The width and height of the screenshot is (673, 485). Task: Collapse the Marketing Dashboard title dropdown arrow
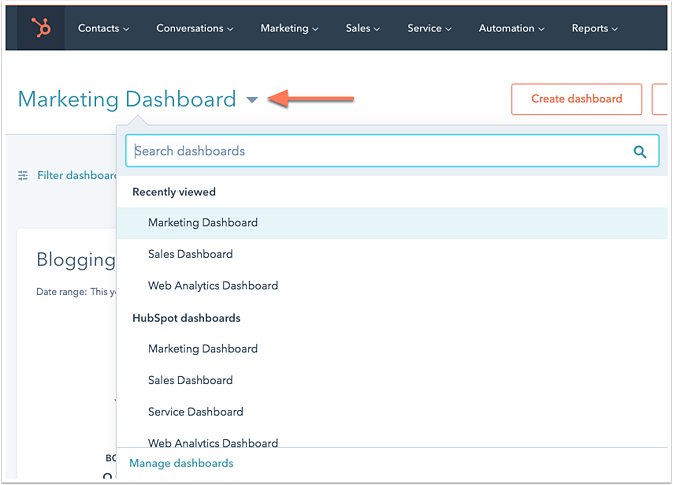point(252,99)
